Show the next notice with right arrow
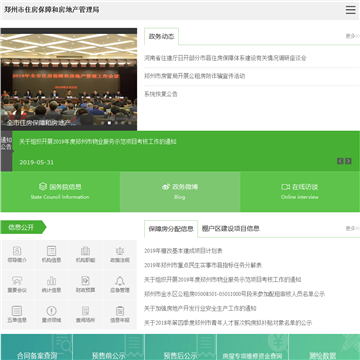This screenshot has width=360, height=360. click(x=348, y=161)
